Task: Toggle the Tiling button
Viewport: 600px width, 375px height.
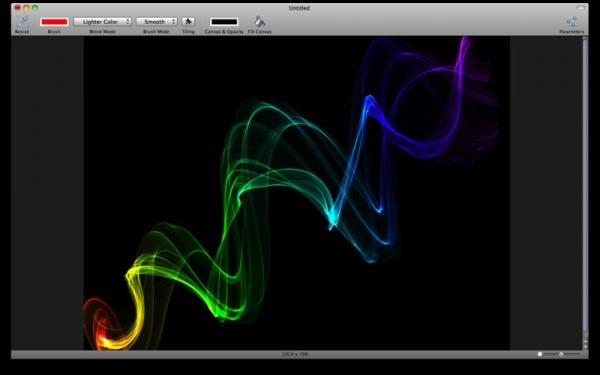Action: coord(188,22)
